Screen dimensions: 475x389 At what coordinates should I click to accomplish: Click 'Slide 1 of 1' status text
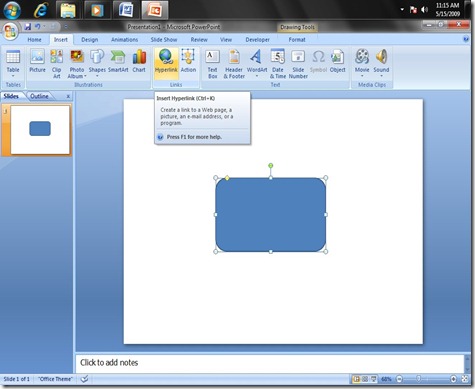pos(16,379)
